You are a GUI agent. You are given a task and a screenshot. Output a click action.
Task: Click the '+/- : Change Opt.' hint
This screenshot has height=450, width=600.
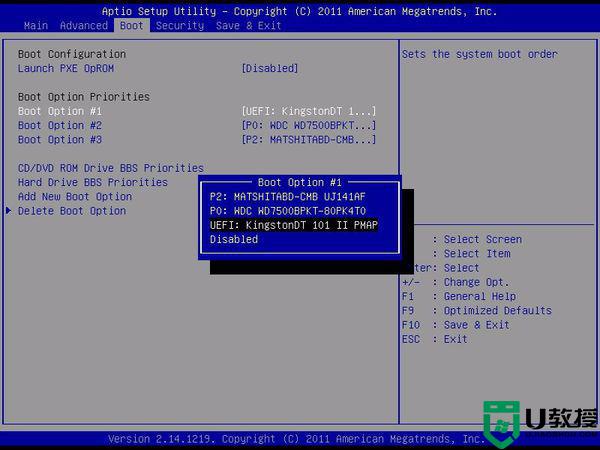[455, 282]
